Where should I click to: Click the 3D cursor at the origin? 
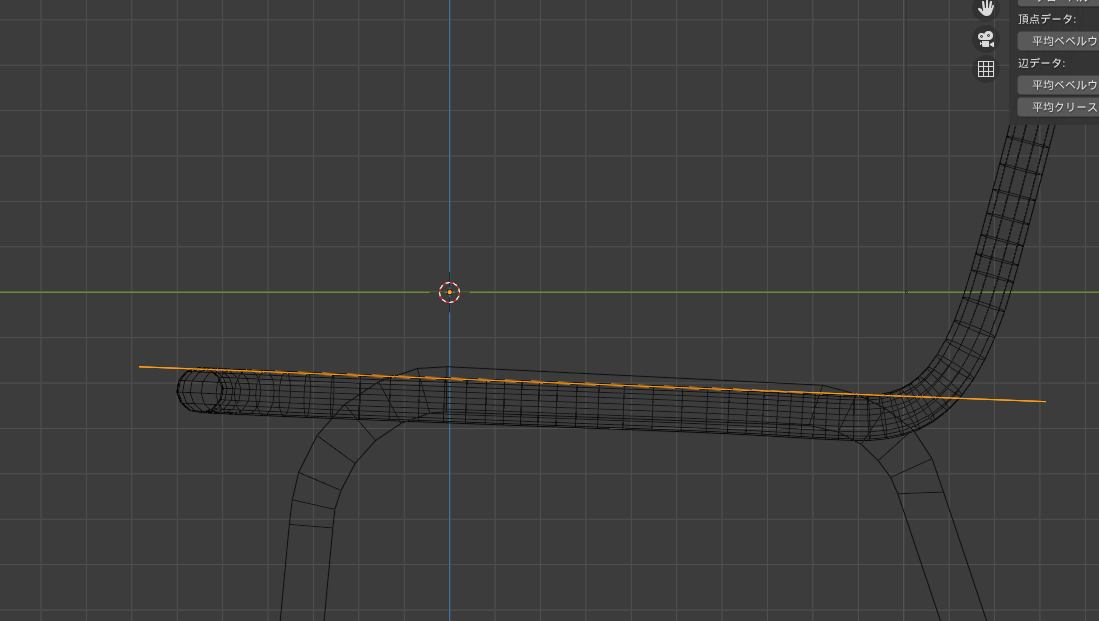coord(449,292)
